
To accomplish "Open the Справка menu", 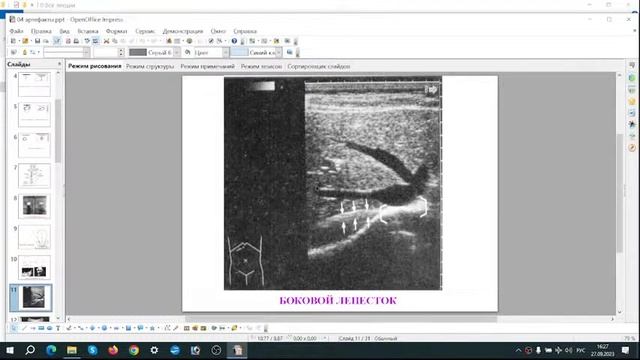I will (x=245, y=31).
